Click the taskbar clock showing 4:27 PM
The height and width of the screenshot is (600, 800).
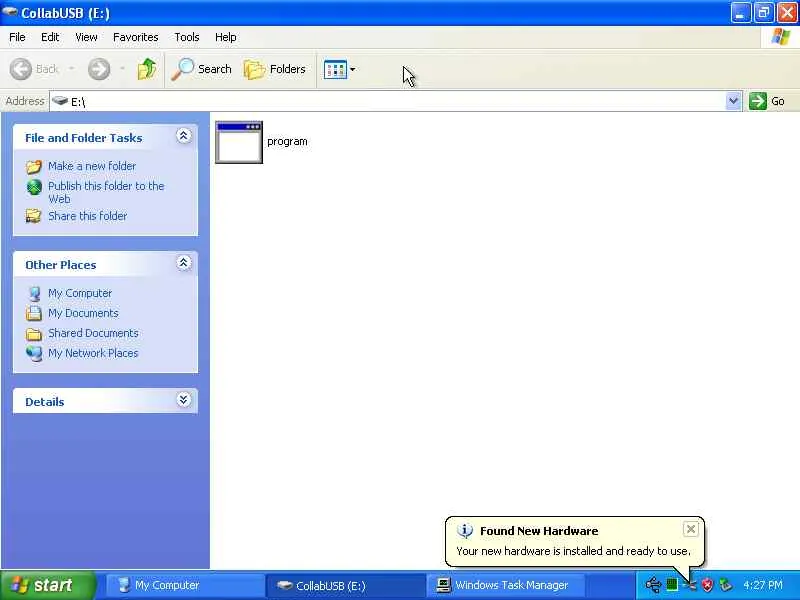coord(763,585)
